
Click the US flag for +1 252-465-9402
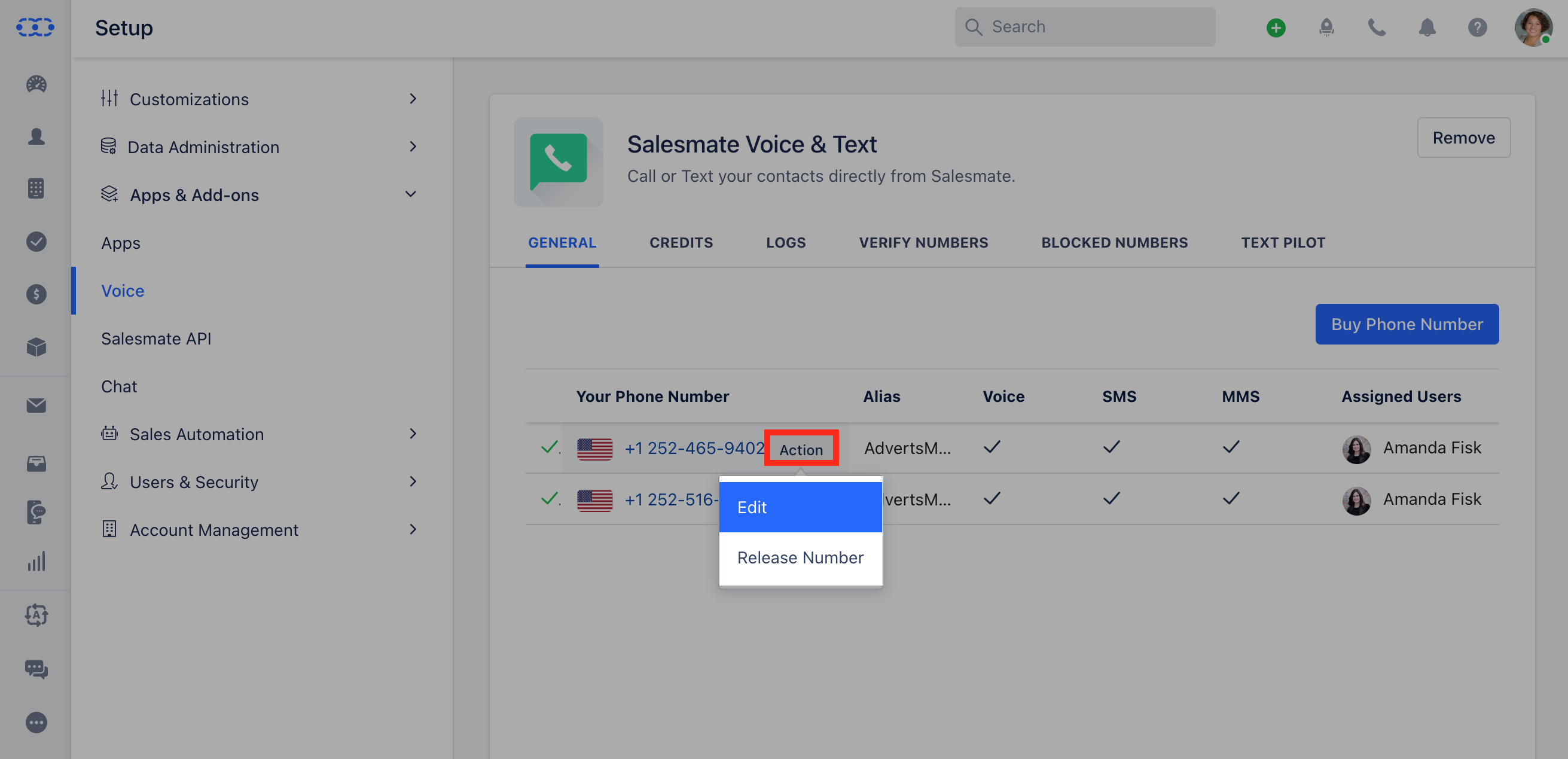tap(594, 449)
